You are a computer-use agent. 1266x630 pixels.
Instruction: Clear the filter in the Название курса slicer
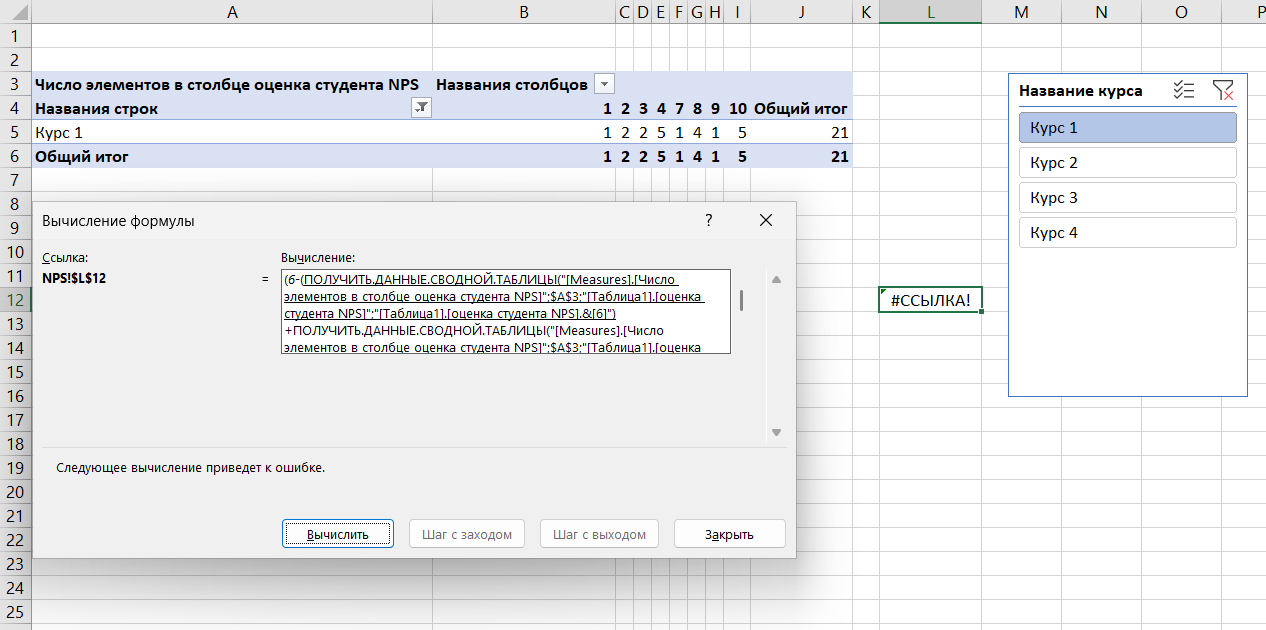(1222, 90)
